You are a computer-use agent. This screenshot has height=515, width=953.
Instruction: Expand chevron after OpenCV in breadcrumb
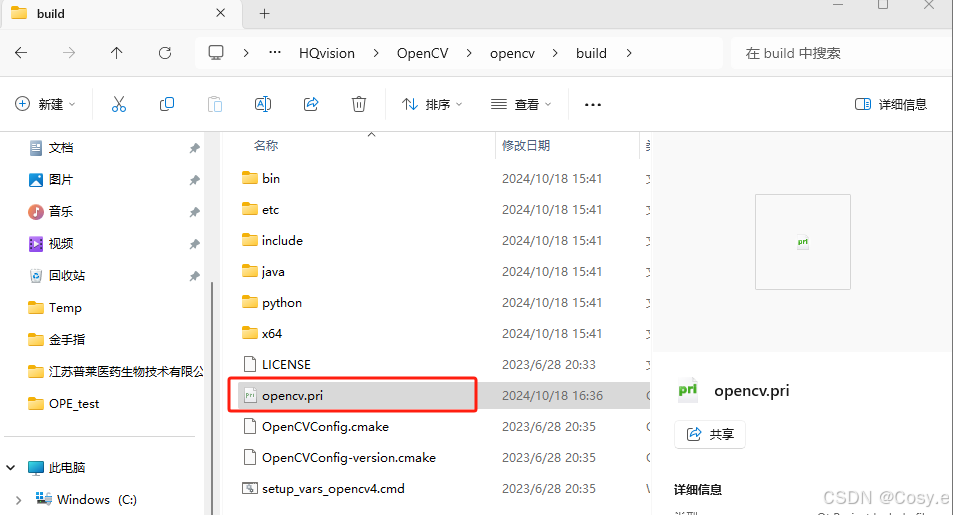tap(469, 54)
